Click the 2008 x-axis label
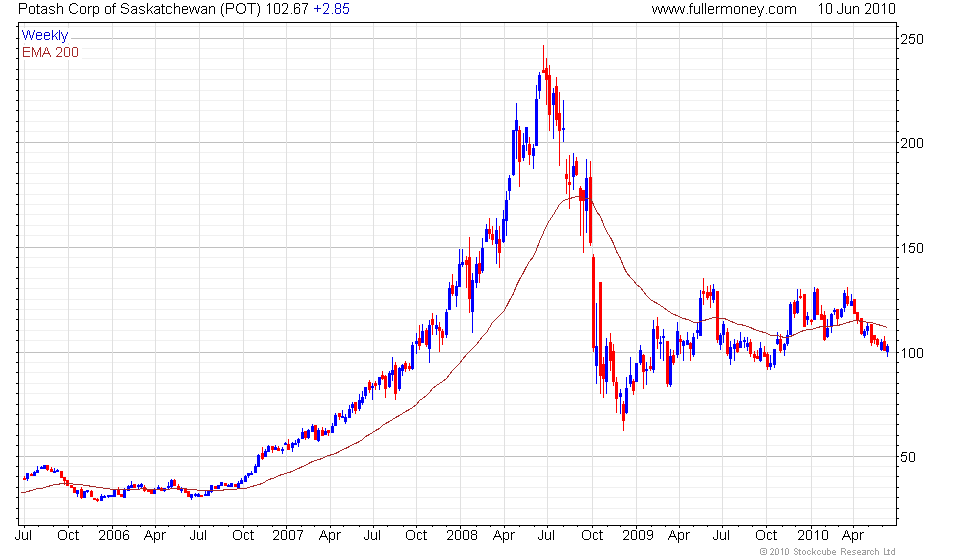Viewport: 980px width, 560px height. coord(462,536)
